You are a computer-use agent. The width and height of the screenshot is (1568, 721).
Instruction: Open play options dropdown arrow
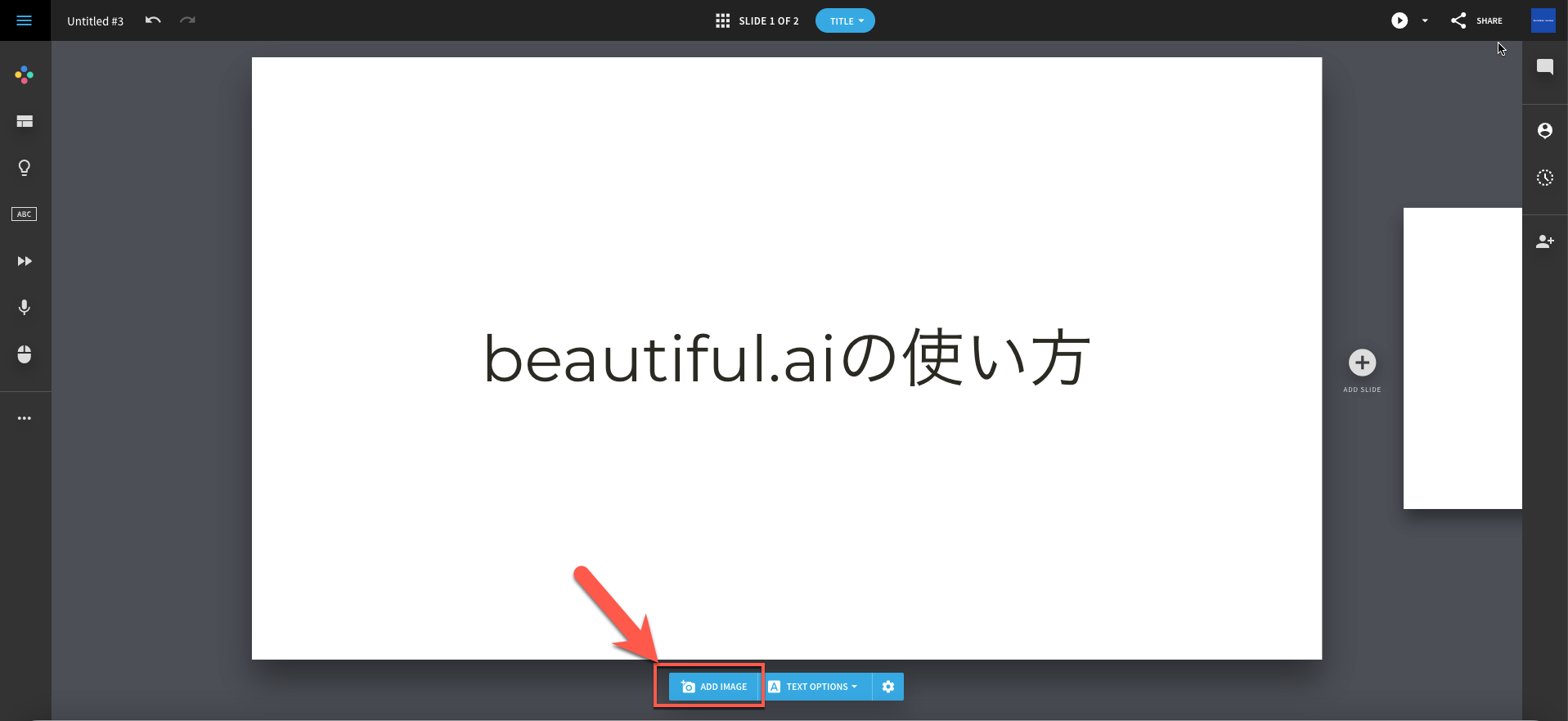(1425, 21)
